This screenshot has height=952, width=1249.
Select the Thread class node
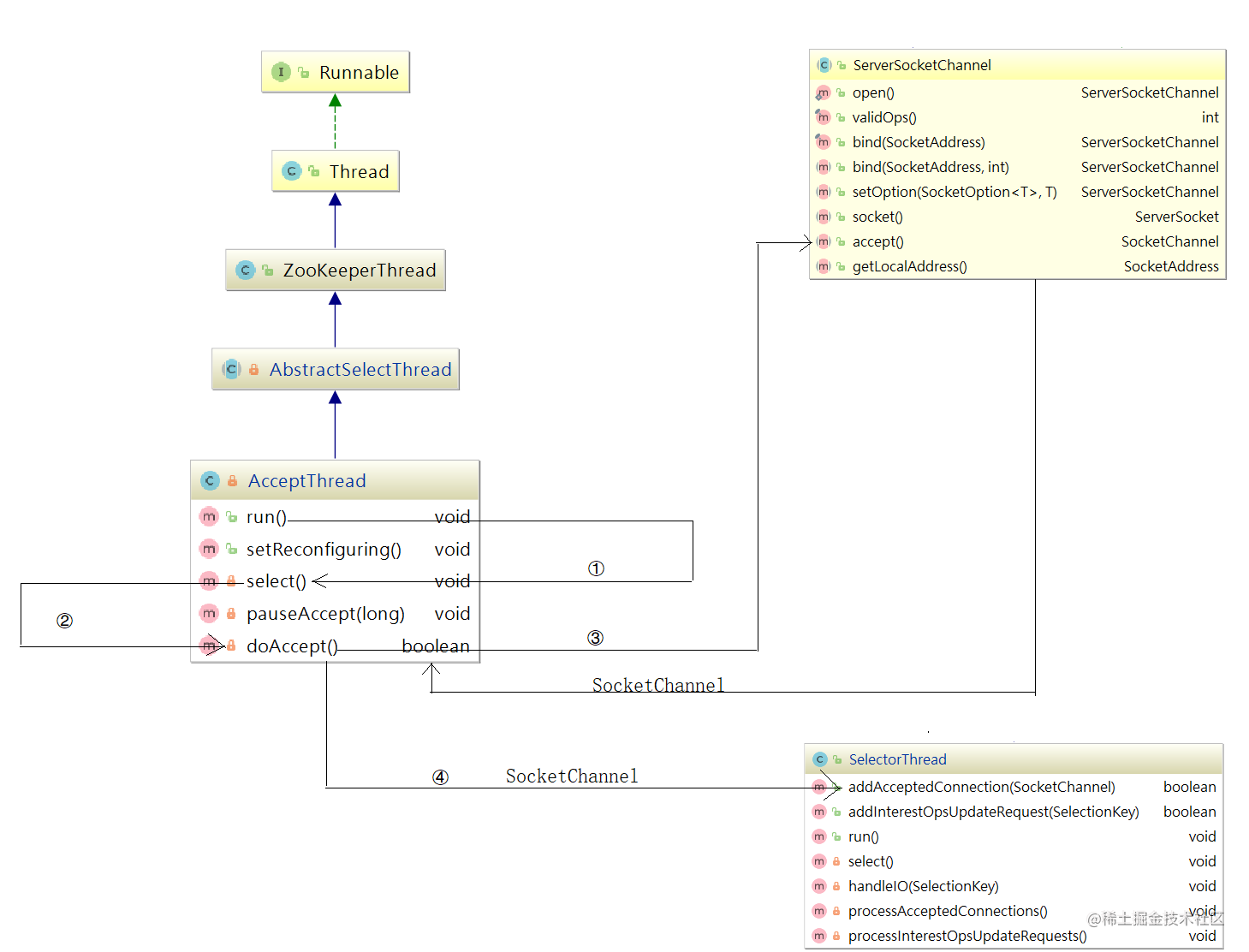336,171
